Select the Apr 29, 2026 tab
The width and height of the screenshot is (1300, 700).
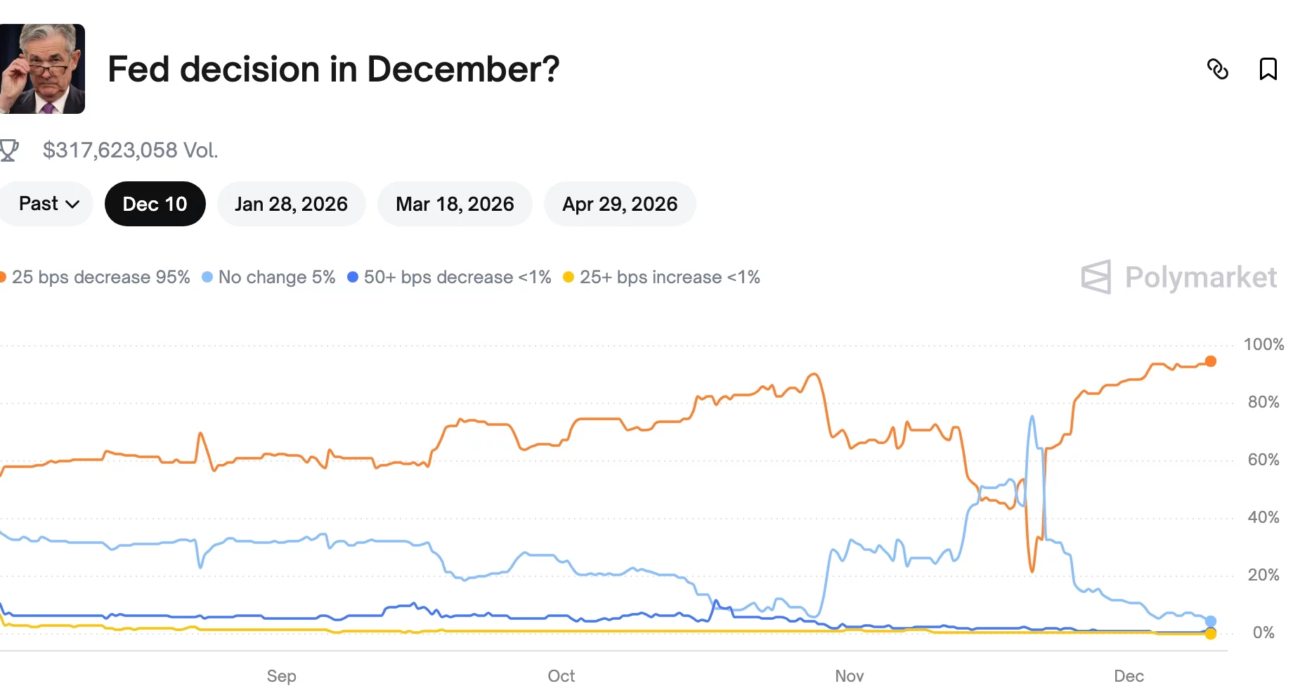pos(620,204)
